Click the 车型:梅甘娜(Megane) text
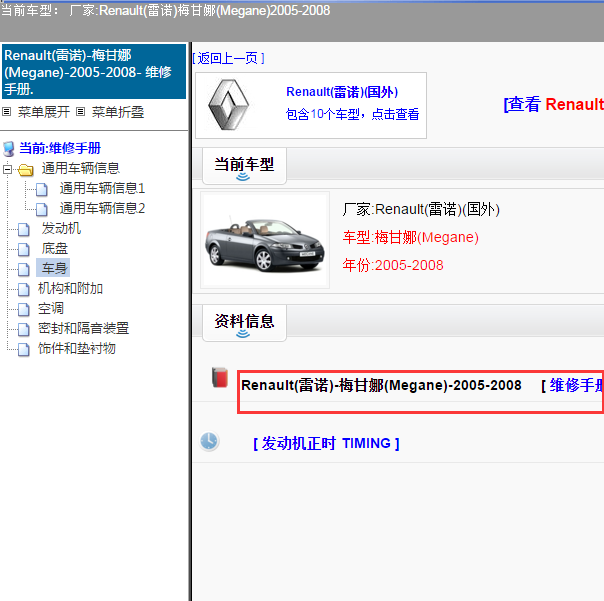Screen dimensions: 604x601 pos(411,237)
